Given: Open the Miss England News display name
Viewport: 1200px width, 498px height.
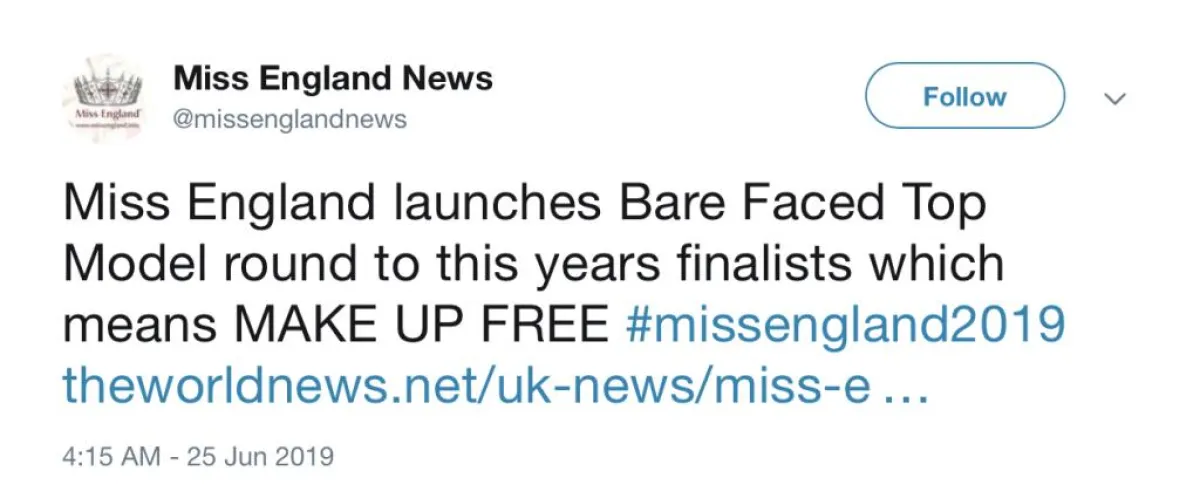Looking at the screenshot, I should pyautogui.click(x=333, y=78).
